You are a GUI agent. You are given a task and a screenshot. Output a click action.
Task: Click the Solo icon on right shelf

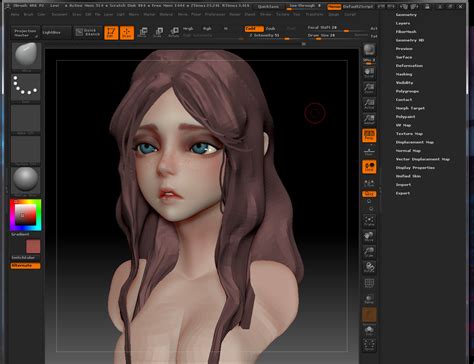click(369, 331)
